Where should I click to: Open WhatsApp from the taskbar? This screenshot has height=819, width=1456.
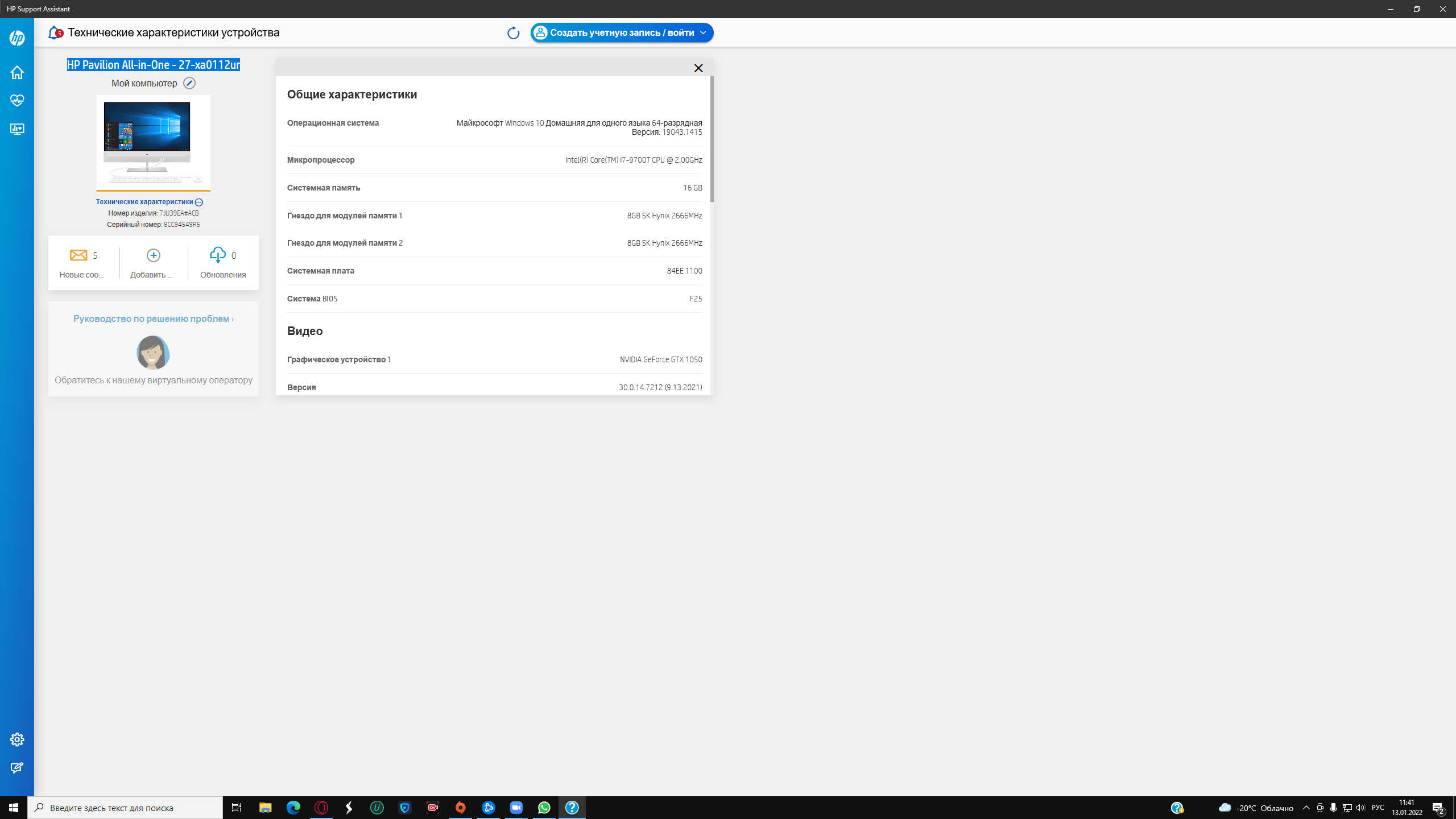coord(544,808)
